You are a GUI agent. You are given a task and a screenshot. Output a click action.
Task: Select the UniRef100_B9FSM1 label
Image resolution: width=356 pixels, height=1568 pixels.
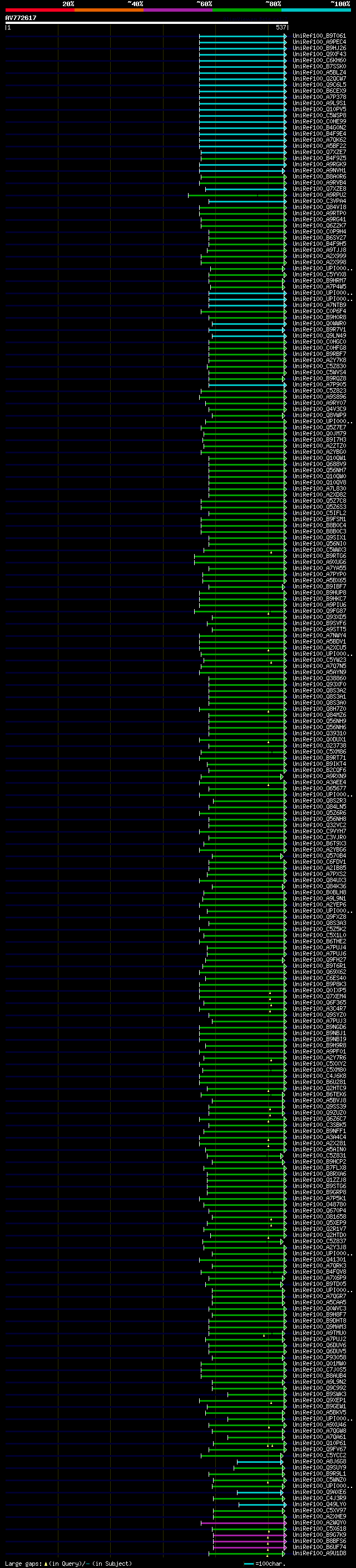[319, 519]
